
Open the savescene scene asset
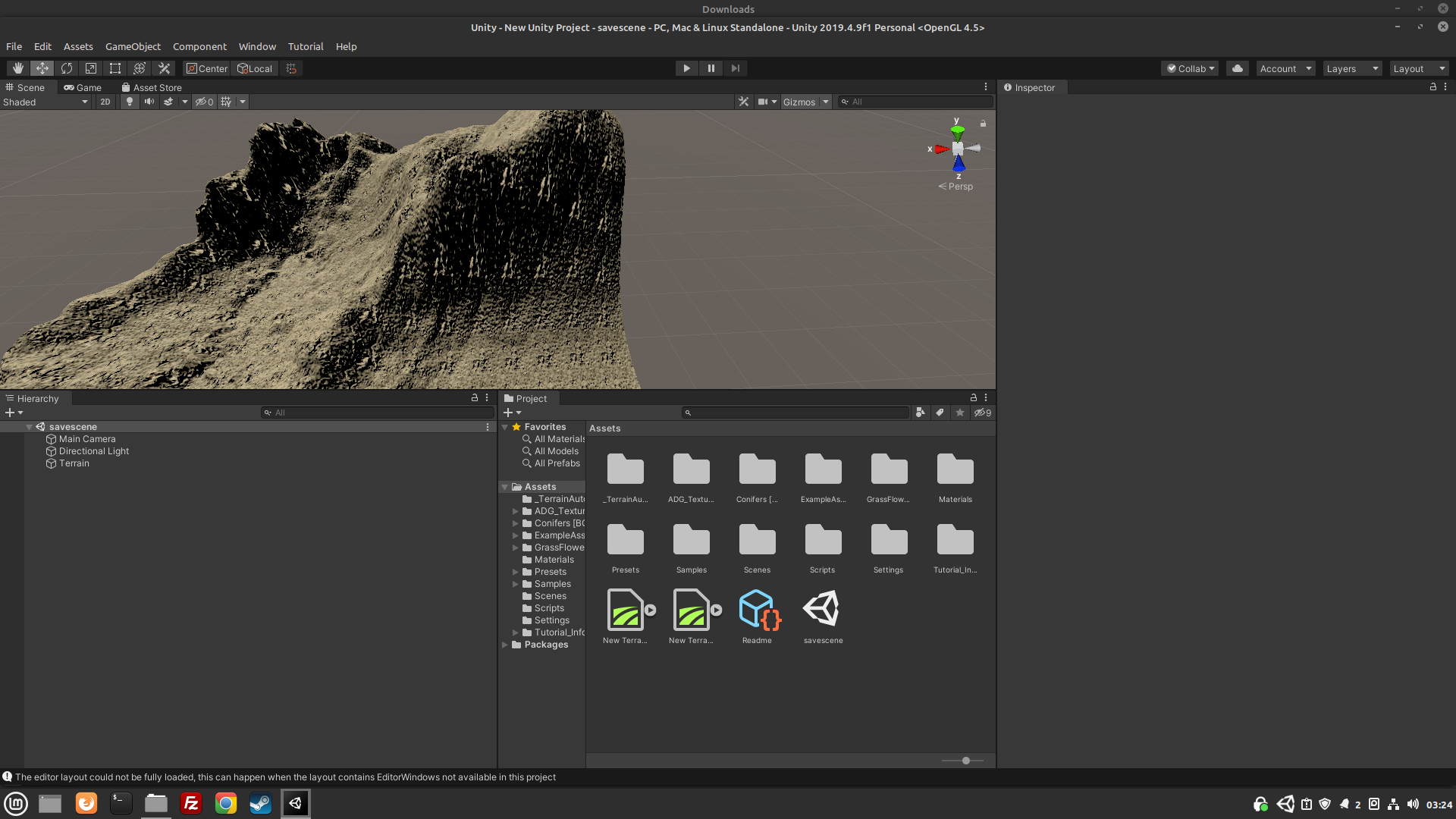coord(823,617)
